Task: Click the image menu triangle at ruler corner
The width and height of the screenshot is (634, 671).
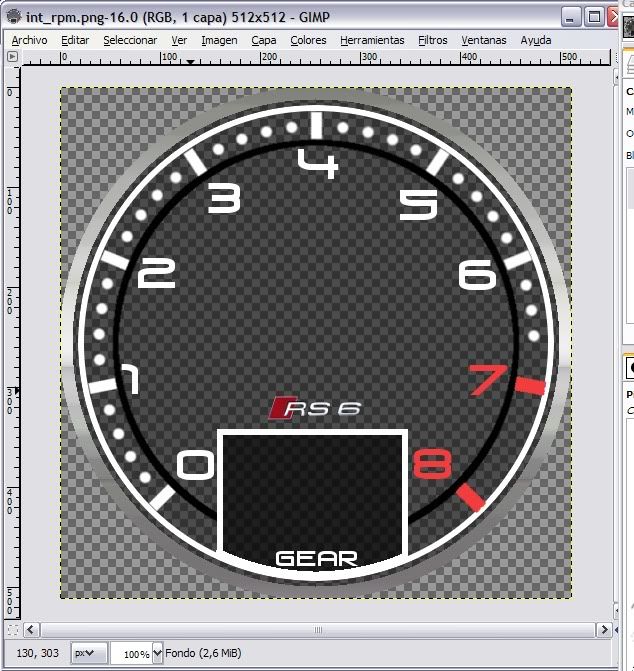Action: tap(12, 57)
